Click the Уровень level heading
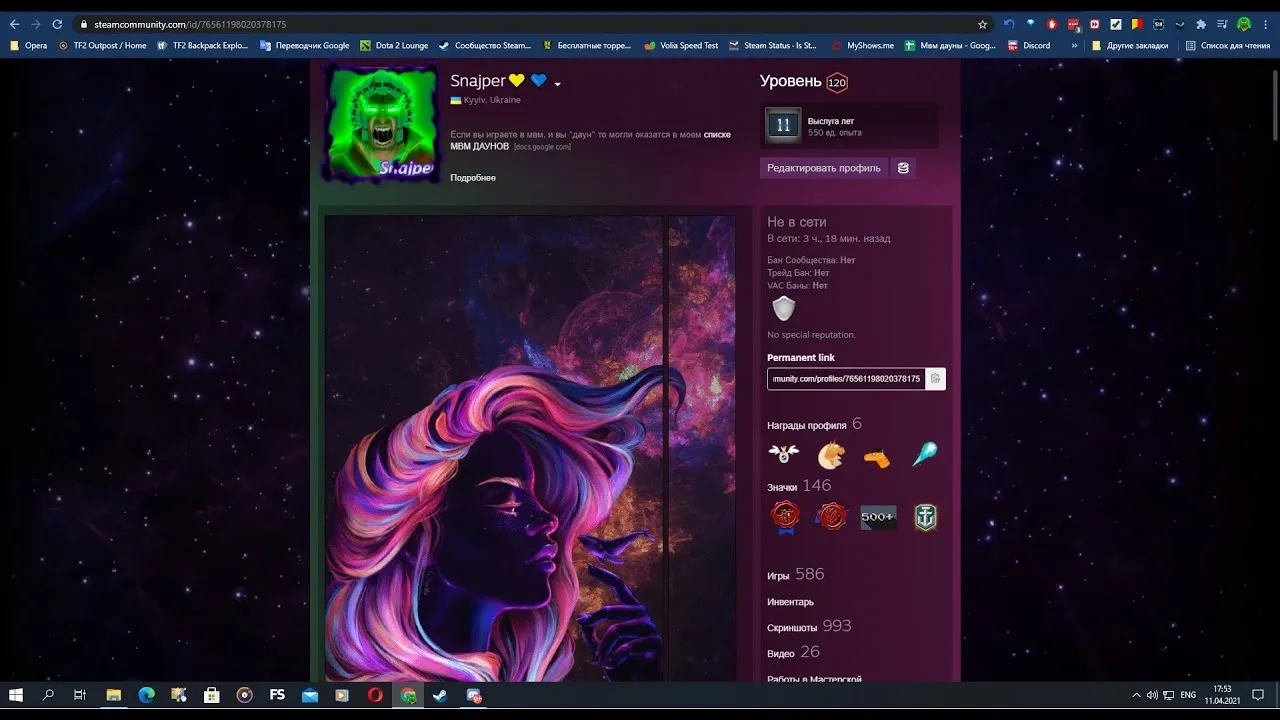Viewport: 1280px width, 720px height. (x=790, y=82)
